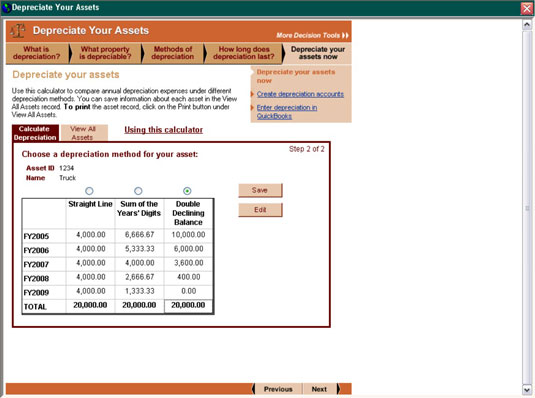Select the Double Declining Balance radio button
535x398 pixels.
187,191
